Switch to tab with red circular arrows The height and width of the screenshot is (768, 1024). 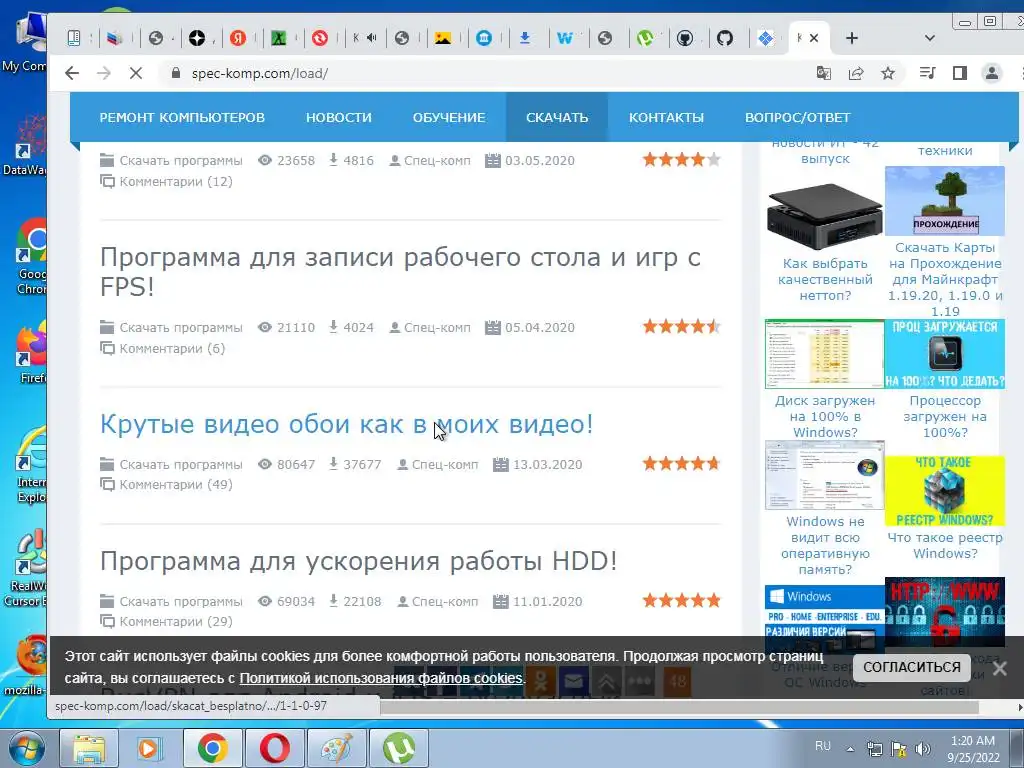click(319, 38)
